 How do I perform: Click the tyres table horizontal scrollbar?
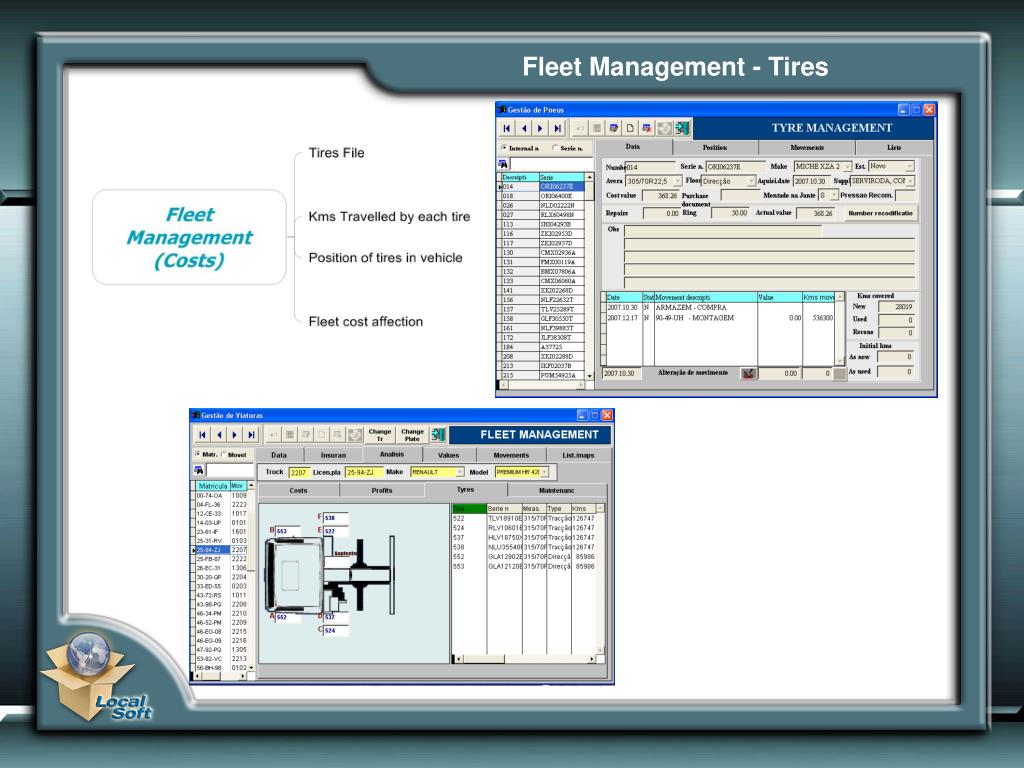pyautogui.click(x=526, y=660)
